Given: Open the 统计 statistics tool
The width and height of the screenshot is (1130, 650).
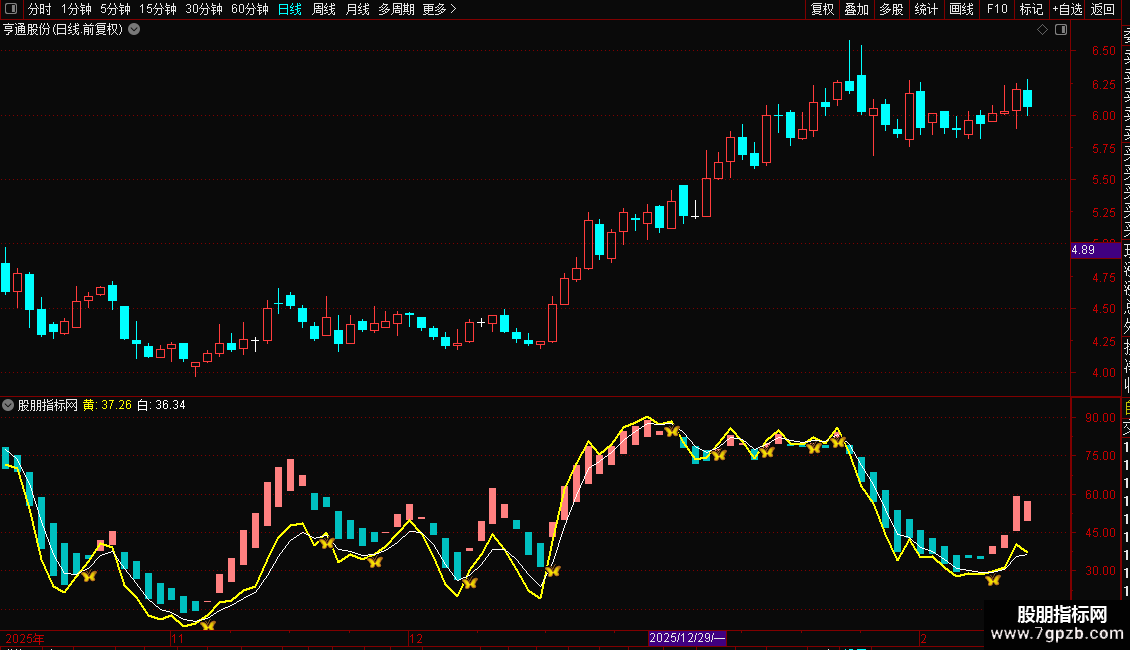Looking at the screenshot, I should 926,9.
